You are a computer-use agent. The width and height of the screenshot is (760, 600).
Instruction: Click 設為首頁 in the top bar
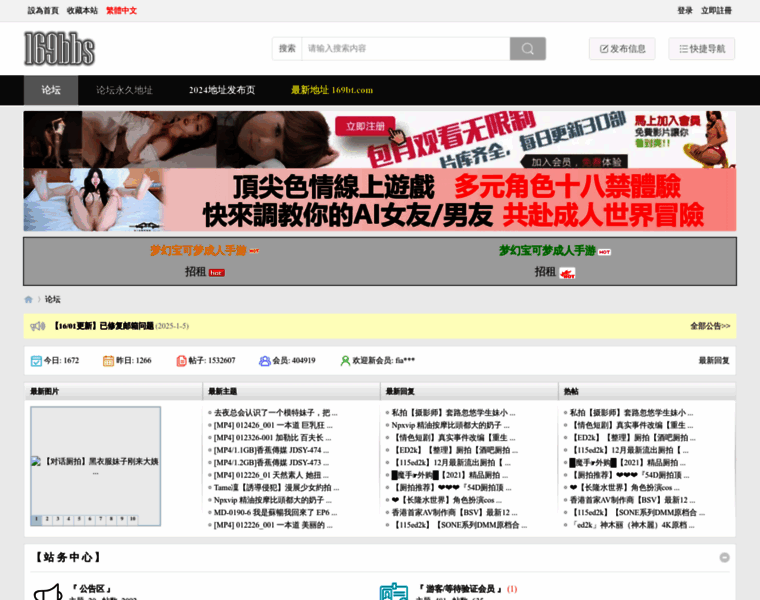43,11
